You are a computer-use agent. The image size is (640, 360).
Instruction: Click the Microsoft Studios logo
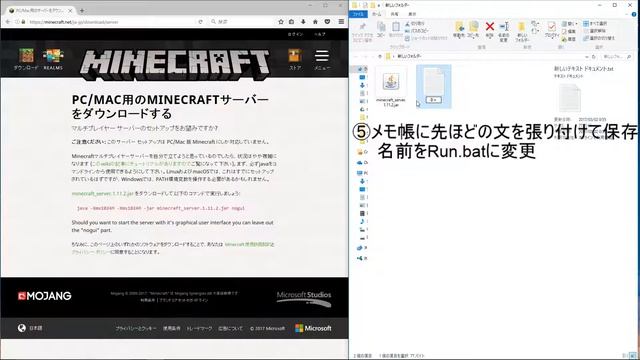point(304,299)
